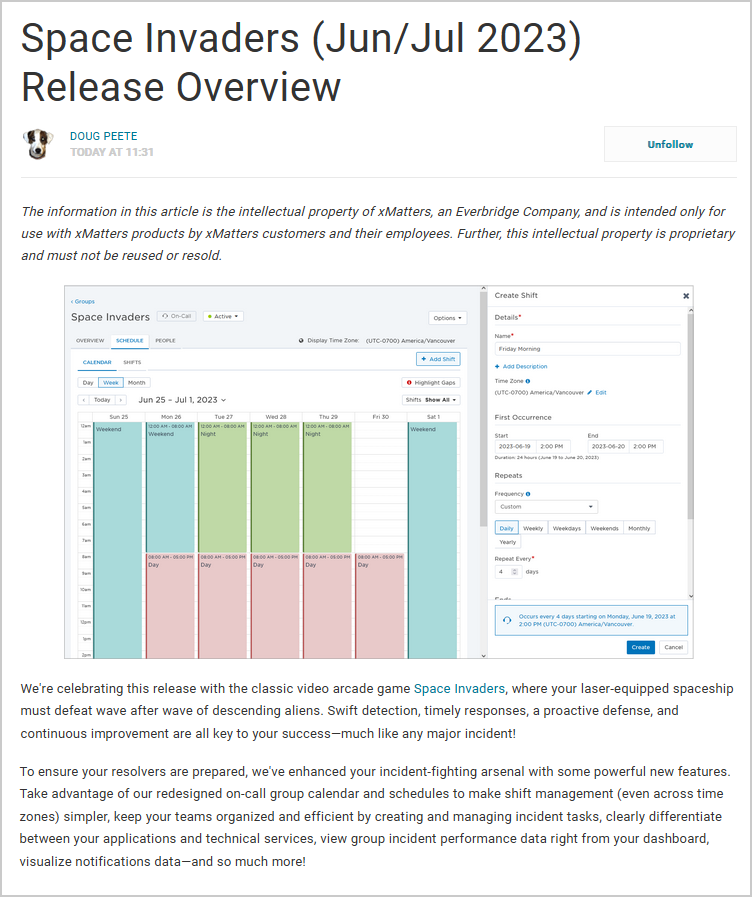
Task: Click the Start date field 2023-06-19
Action: coord(514,446)
